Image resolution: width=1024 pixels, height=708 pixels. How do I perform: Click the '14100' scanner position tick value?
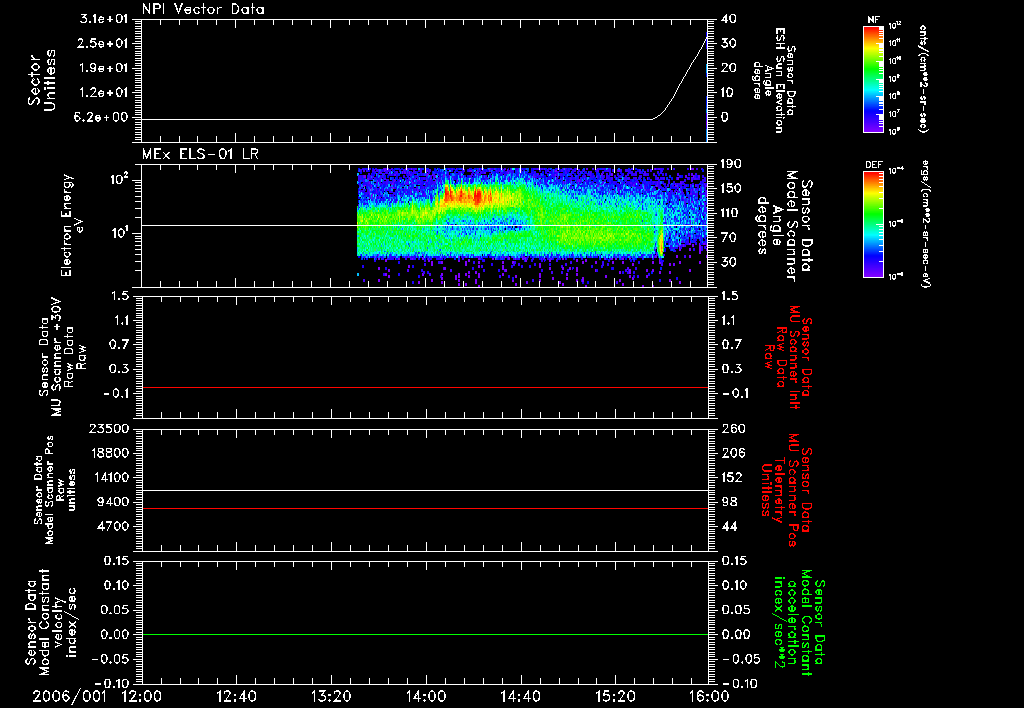[109, 477]
